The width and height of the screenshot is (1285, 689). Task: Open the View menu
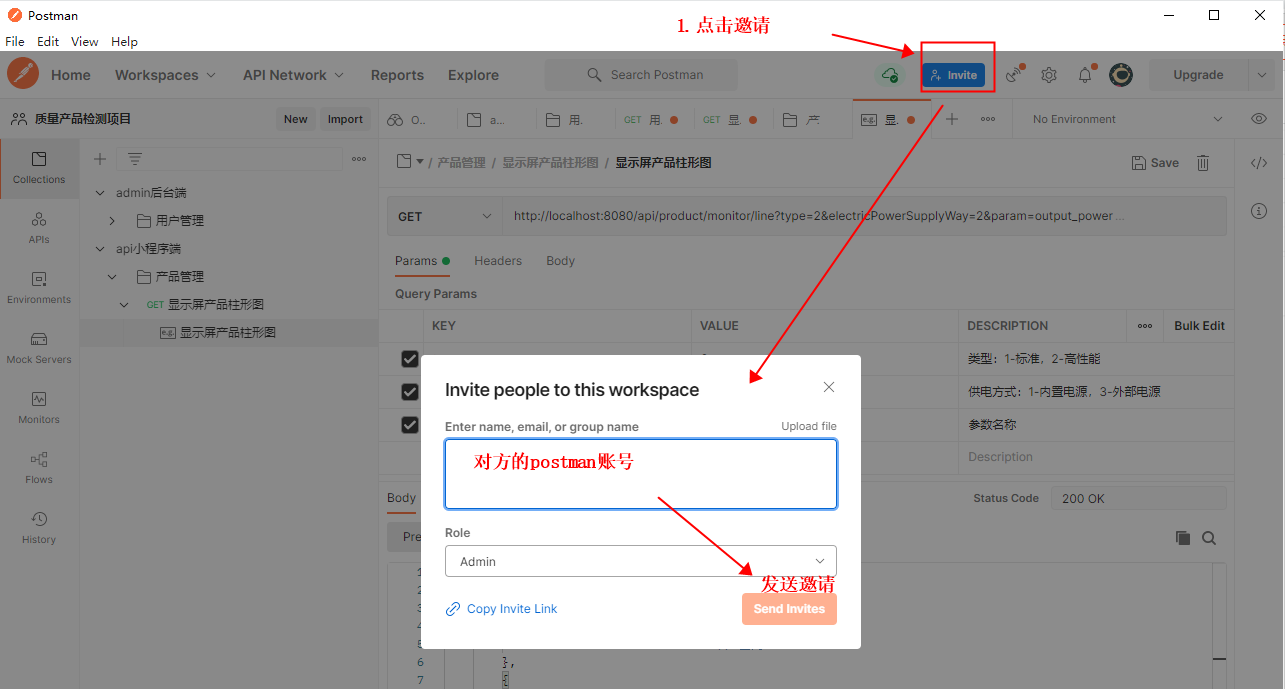pyautogui.click(x=85, y=42)
